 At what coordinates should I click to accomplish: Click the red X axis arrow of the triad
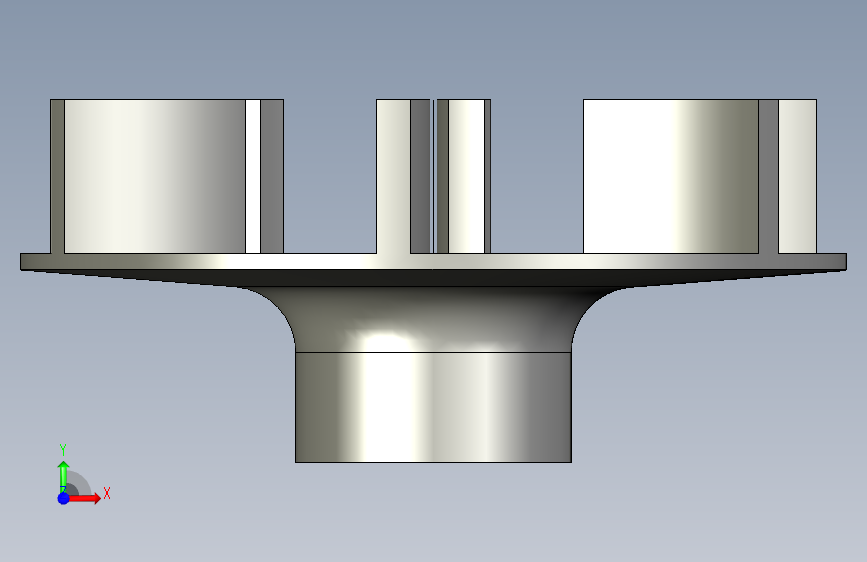(84, 498)
